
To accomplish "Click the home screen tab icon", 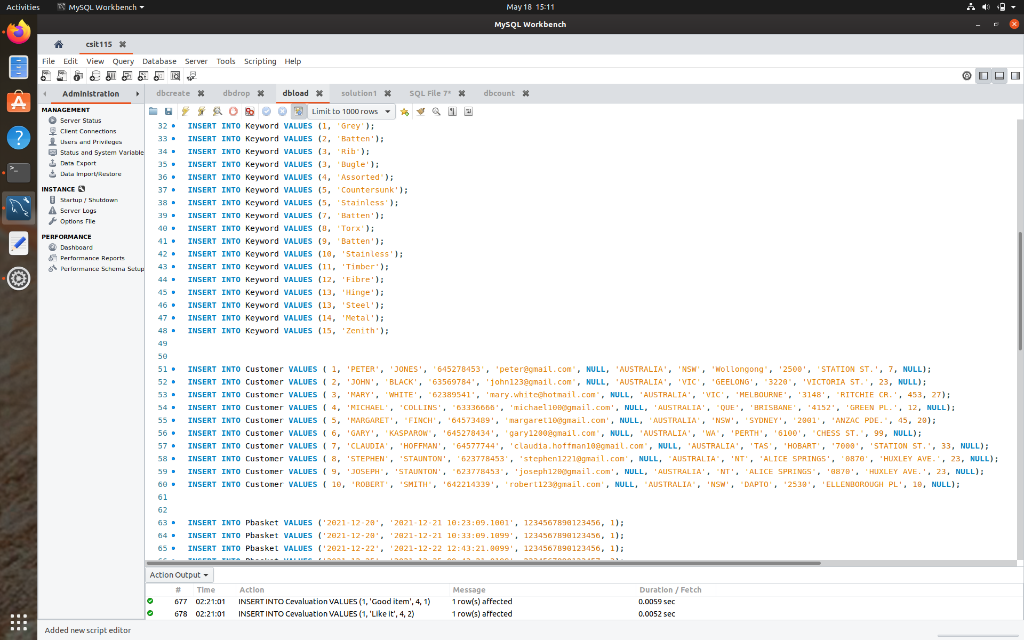I will 59,44.
